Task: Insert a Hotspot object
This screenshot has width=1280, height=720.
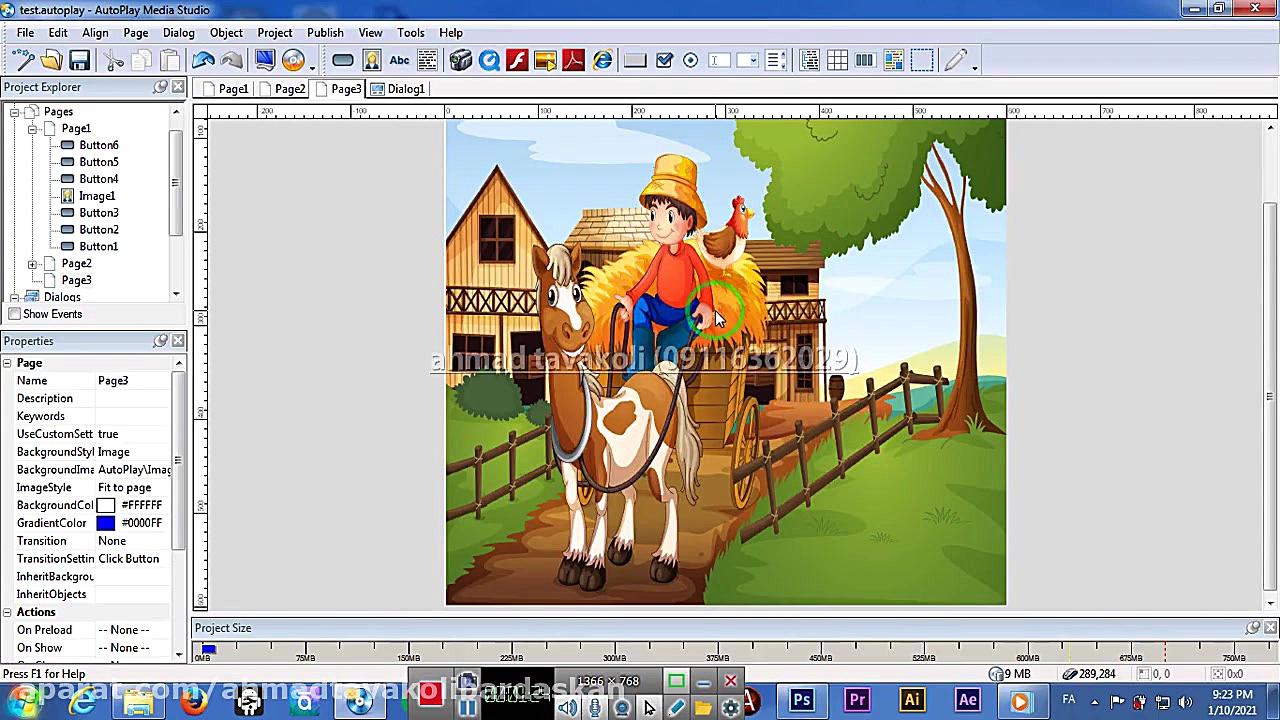Action: (922, 61)
